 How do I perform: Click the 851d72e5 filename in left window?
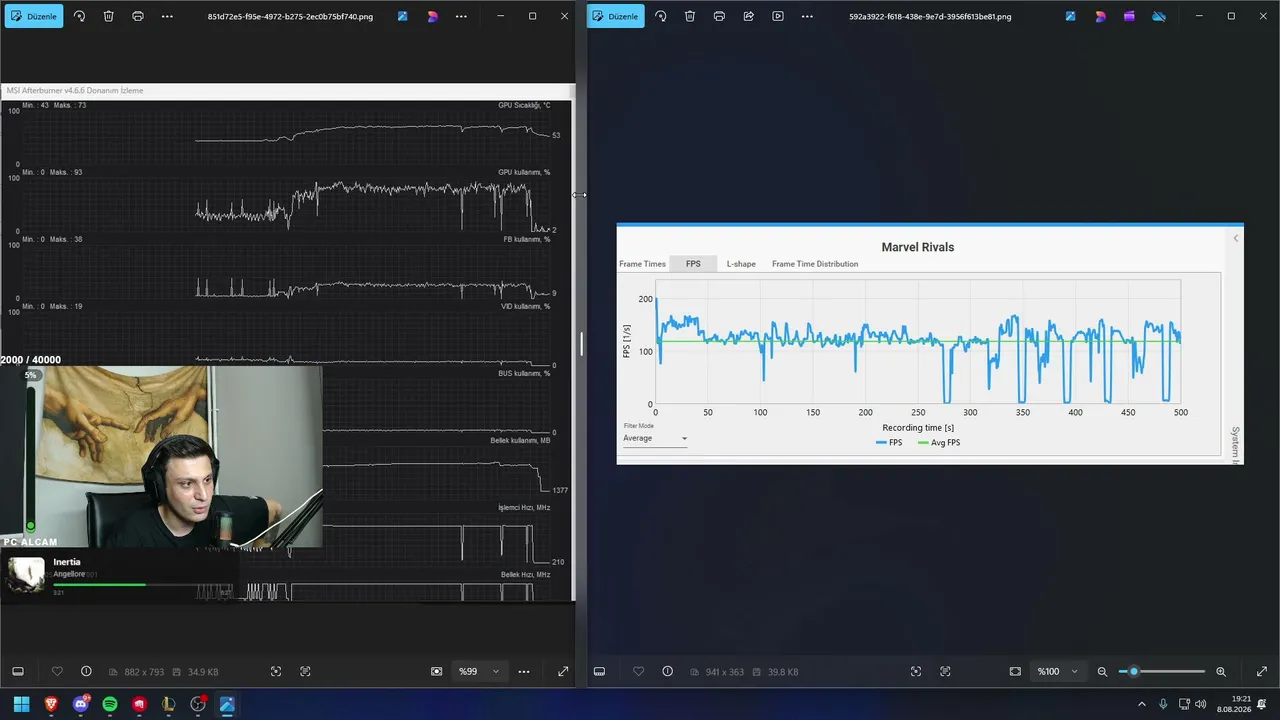pos(290,16)
